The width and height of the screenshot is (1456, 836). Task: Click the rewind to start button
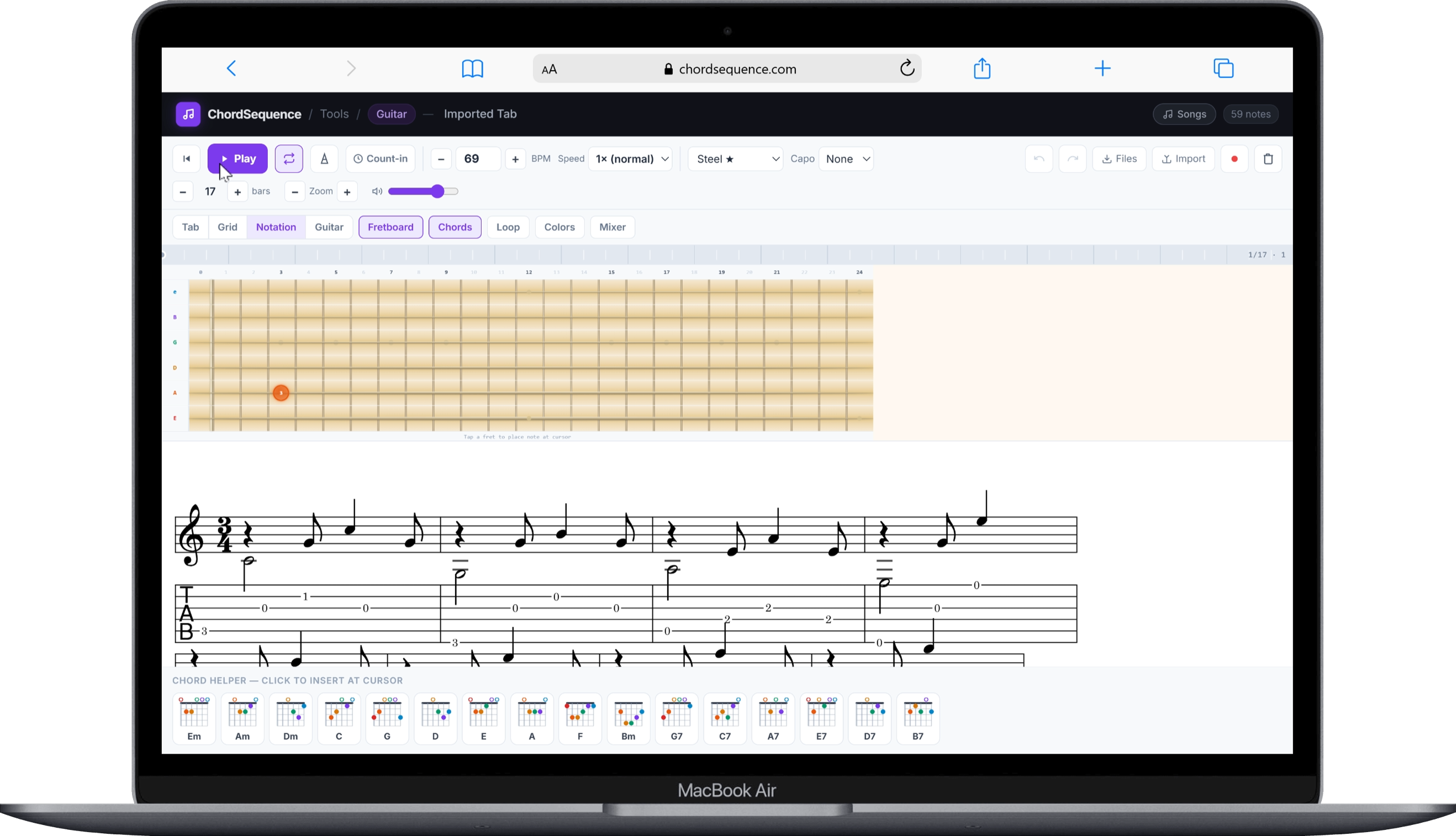tap(187, 159)
